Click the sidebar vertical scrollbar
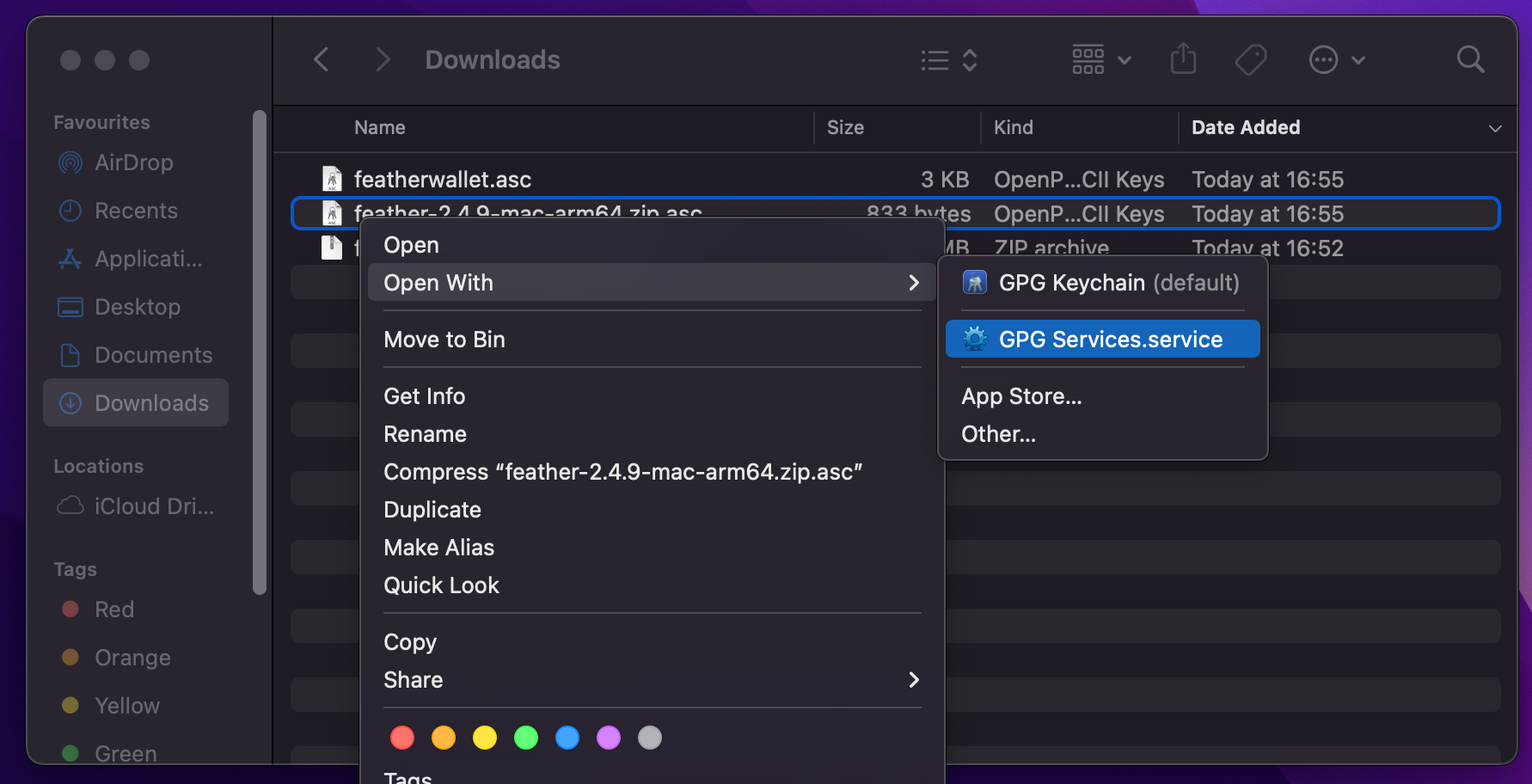Viewport: 1532px width, 784px height. pos(260,352)
